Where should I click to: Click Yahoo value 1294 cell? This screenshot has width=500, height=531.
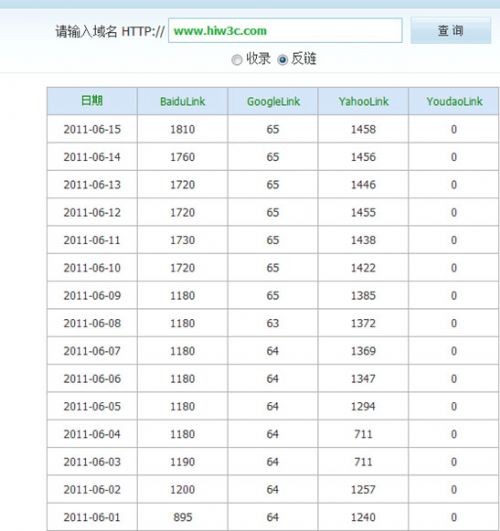point(363,406)
